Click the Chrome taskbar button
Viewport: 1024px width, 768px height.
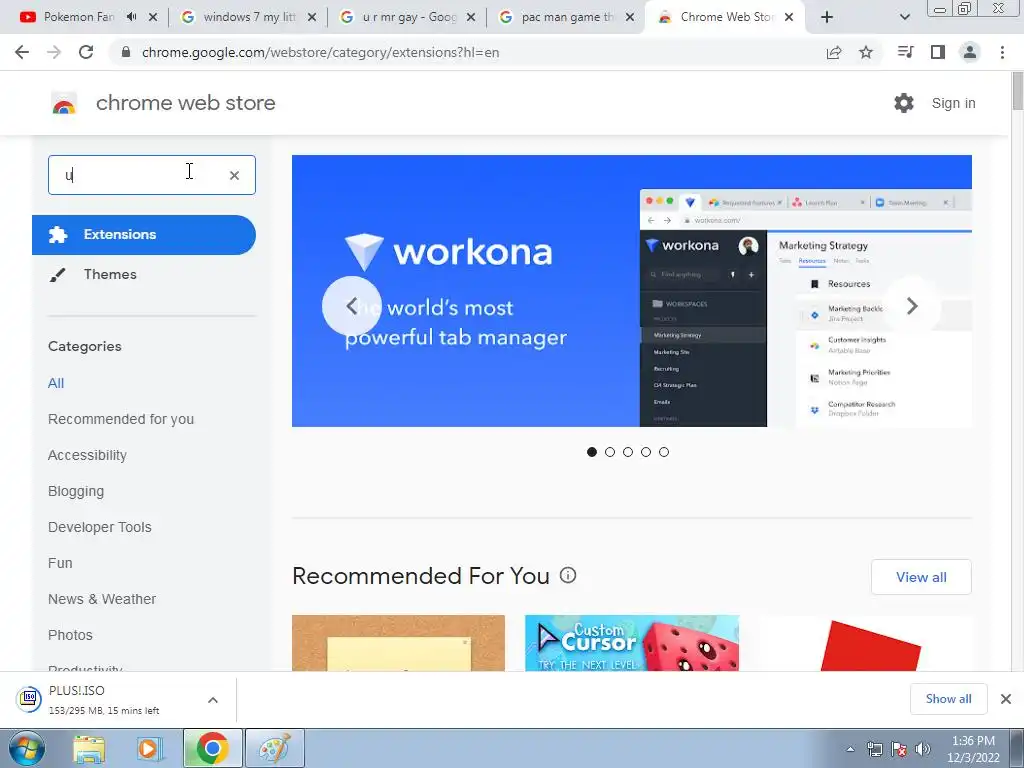coord(212,748)
